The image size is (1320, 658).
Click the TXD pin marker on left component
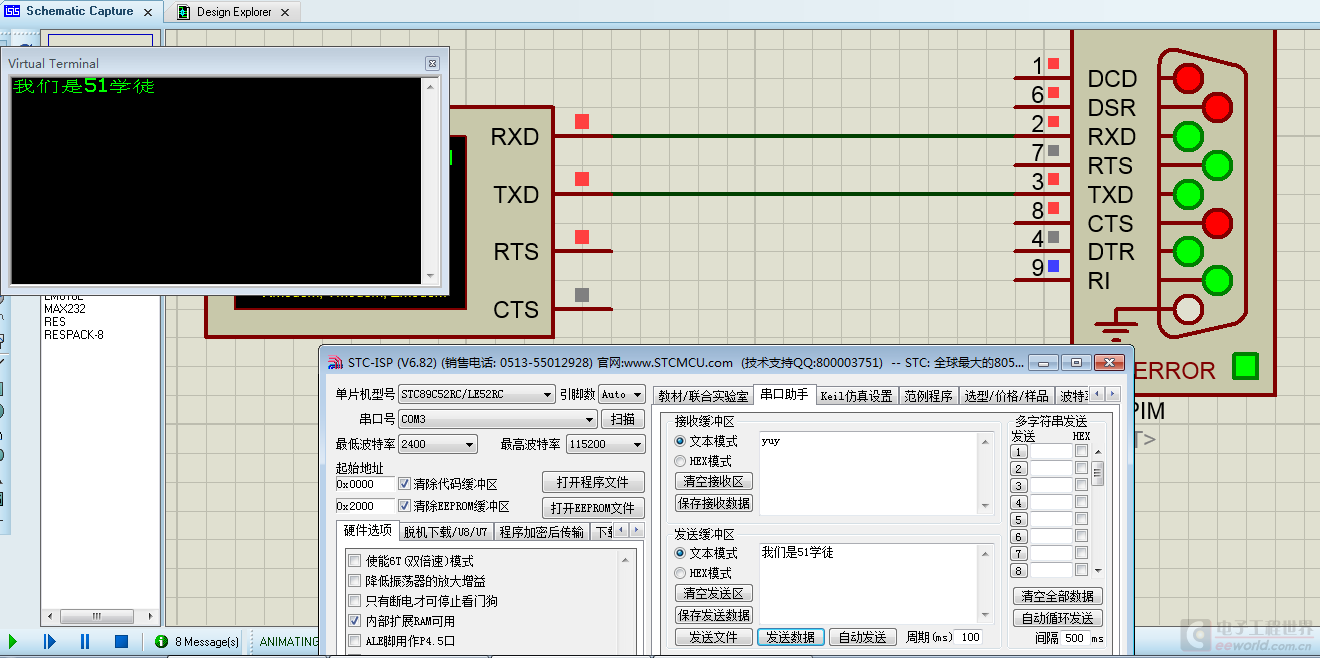(582, 180)
